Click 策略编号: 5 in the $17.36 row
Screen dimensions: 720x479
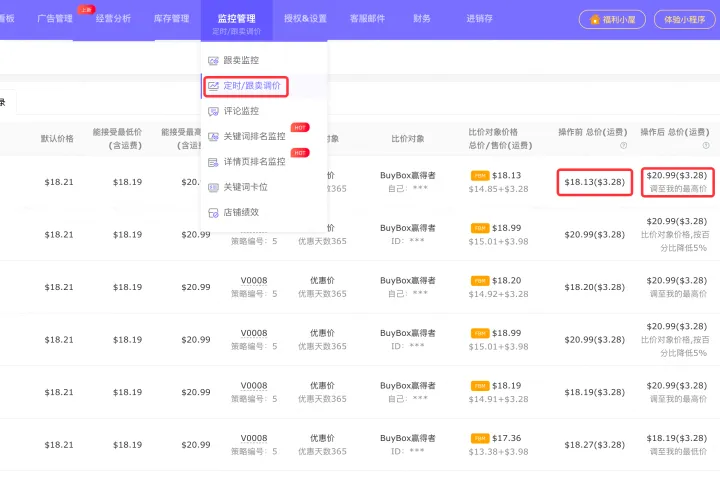tap(254, 452)
